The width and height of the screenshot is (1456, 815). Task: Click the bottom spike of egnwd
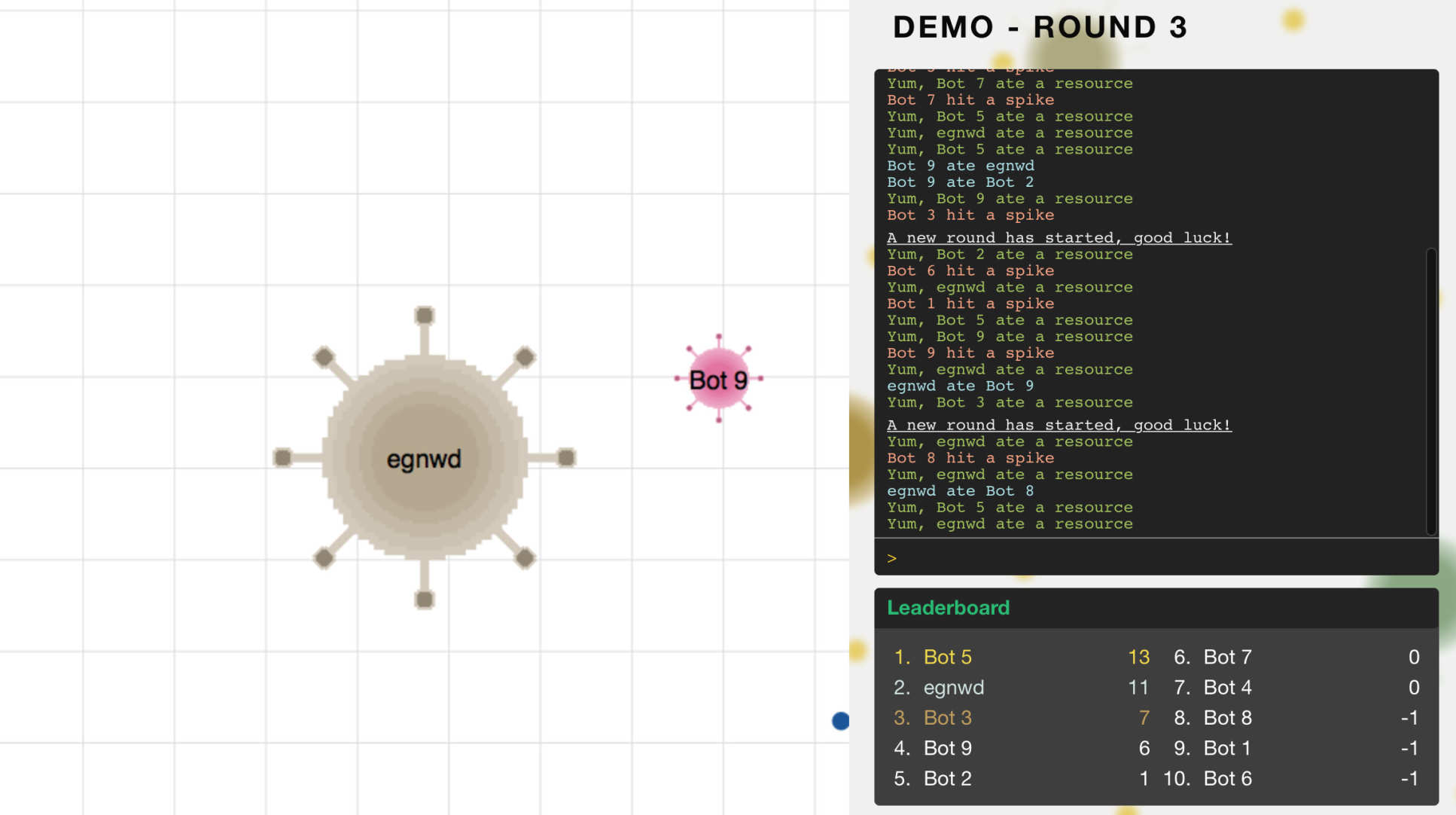(x=425, y=600)
